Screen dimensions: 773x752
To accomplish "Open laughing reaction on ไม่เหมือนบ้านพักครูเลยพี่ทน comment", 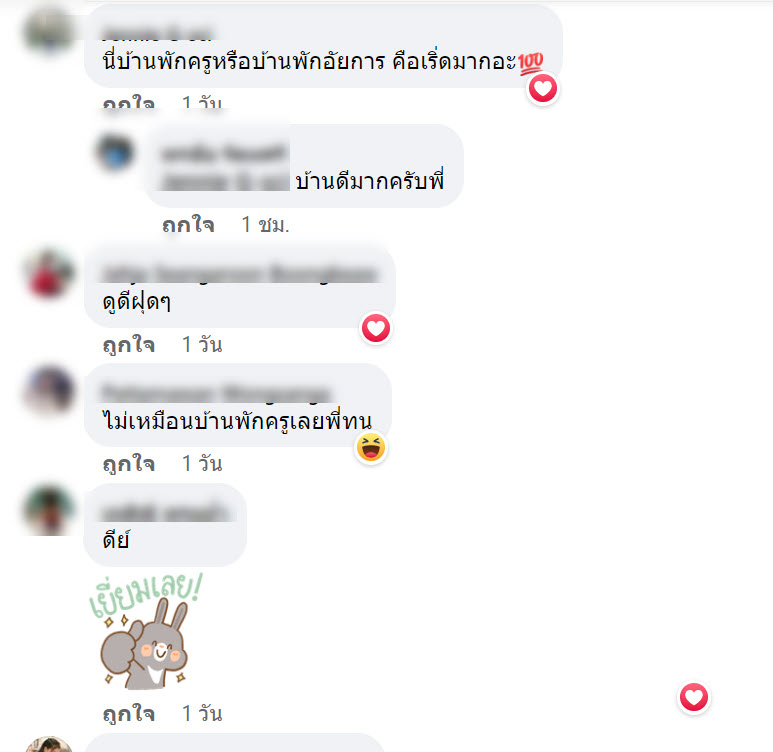I will [371, 448].
